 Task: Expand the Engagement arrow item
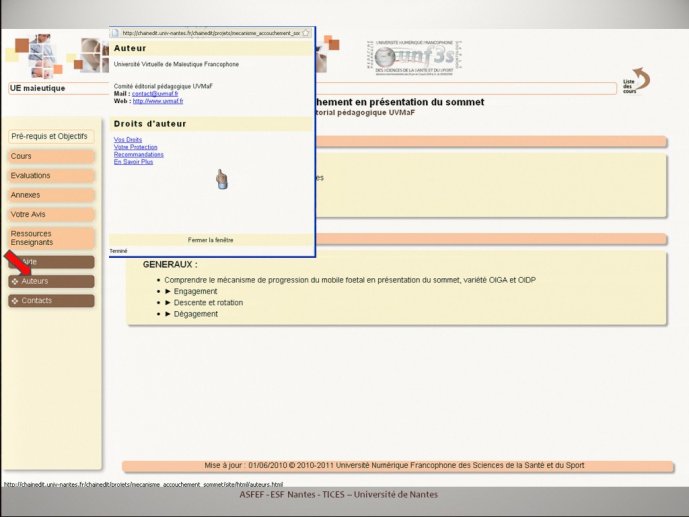click(x=191, y=291)
